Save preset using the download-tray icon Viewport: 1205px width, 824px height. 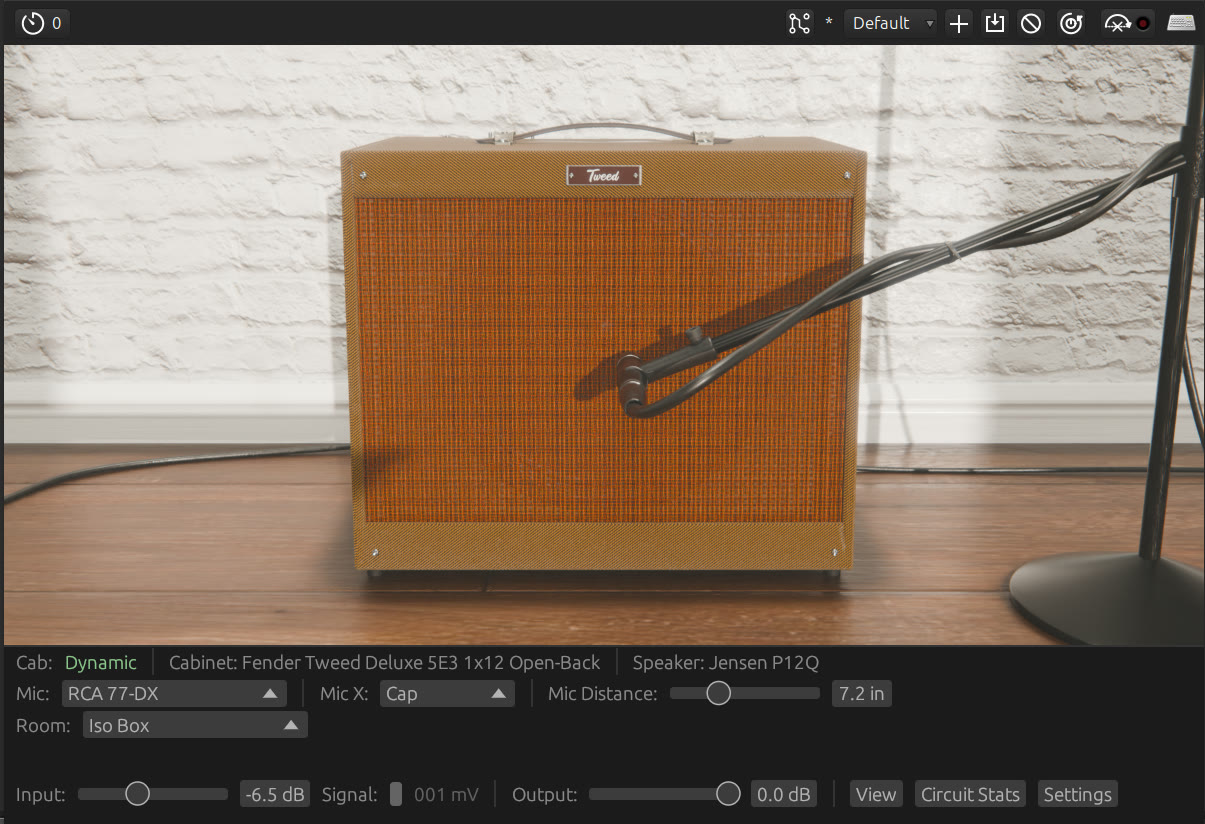tap(995, 23)
